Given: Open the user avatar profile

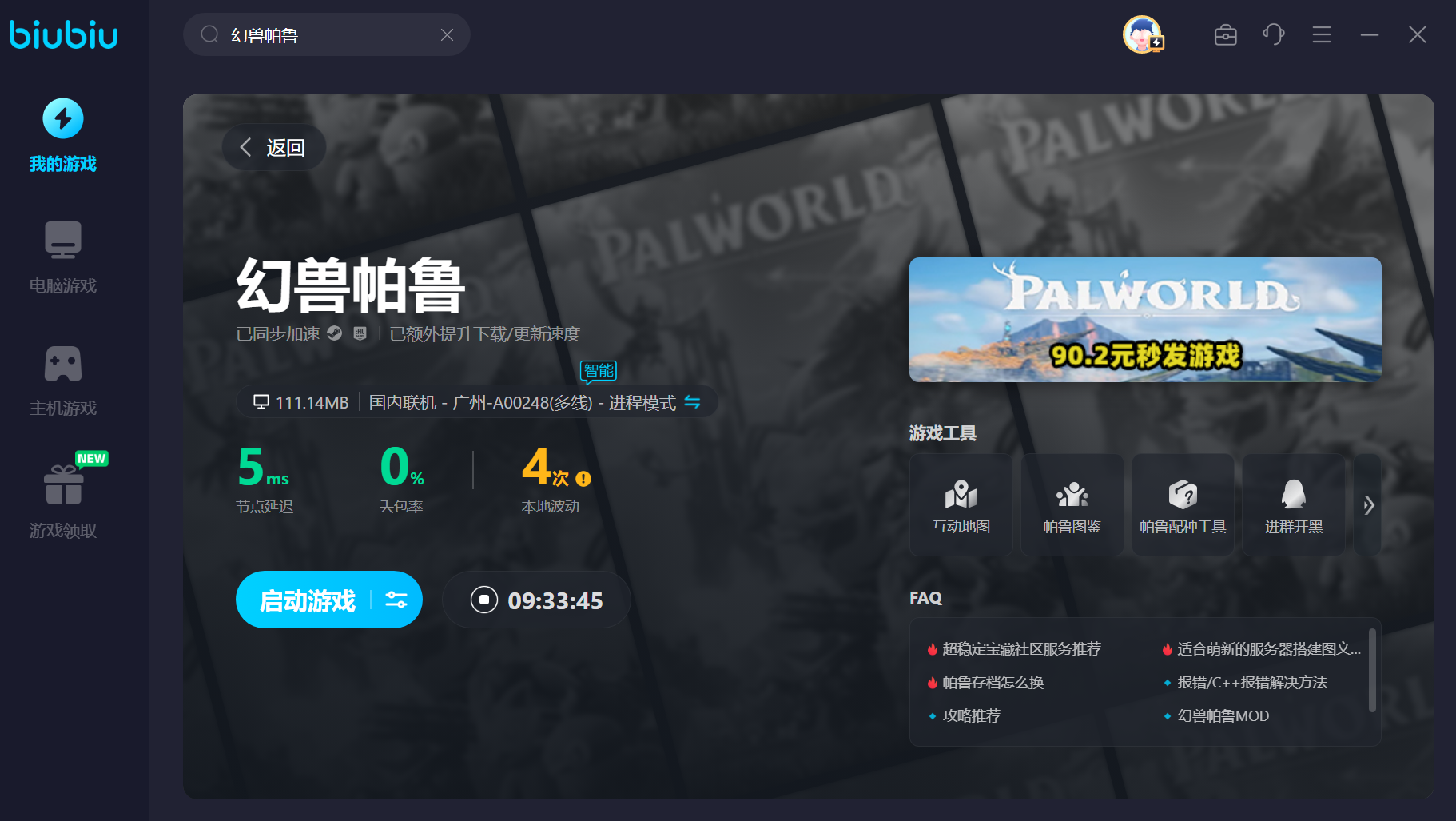Looking at the screenshot, I should click(x=1142, y=34).
